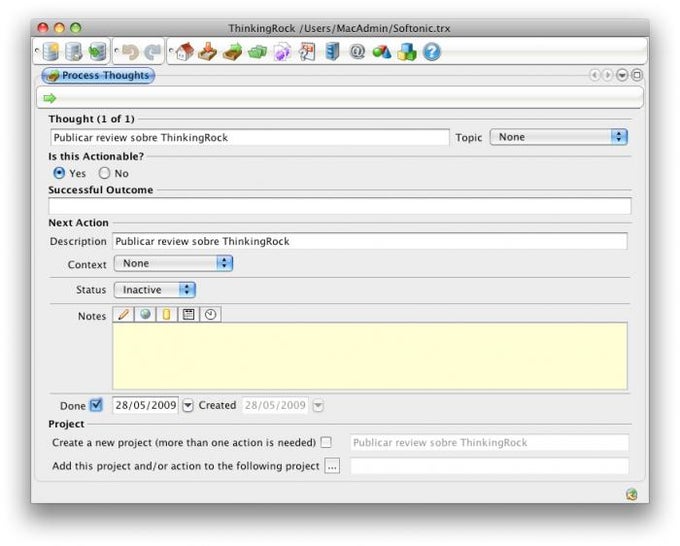The image size is (680, 546).
Task: Click the tab scroll right arrow
Action: pos(608,75)
